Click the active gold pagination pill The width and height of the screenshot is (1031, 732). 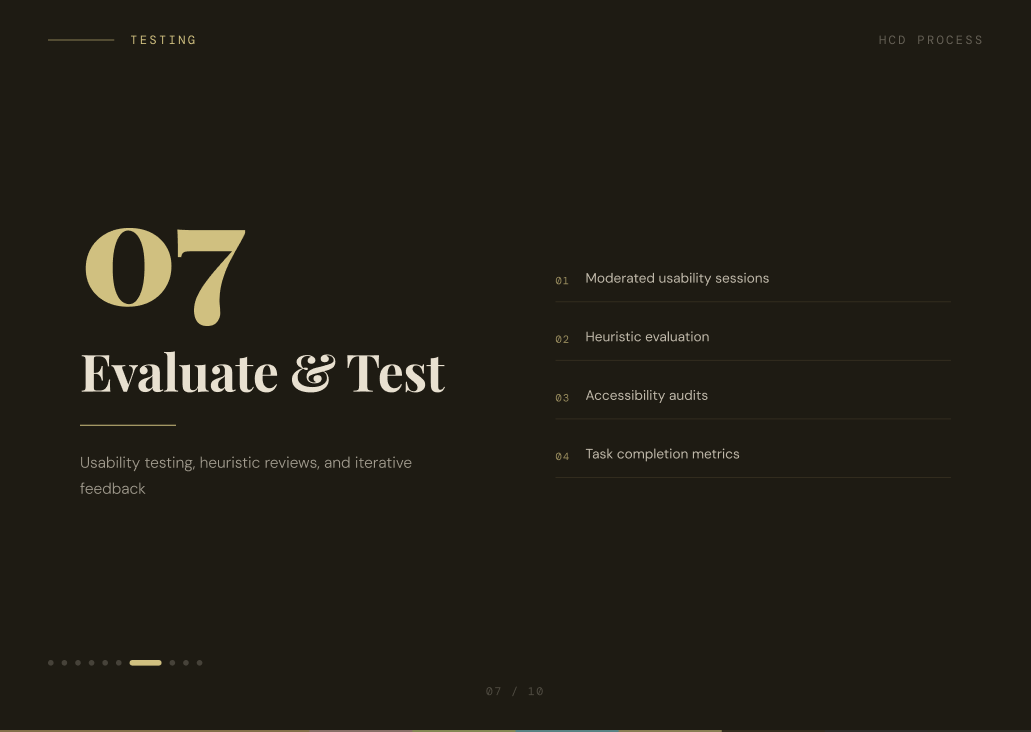(145, 663)
